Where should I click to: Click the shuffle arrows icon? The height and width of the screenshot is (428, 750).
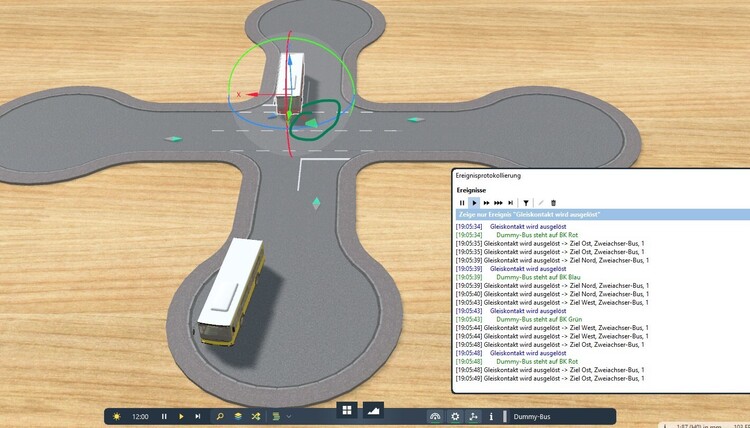pos(255,416)
